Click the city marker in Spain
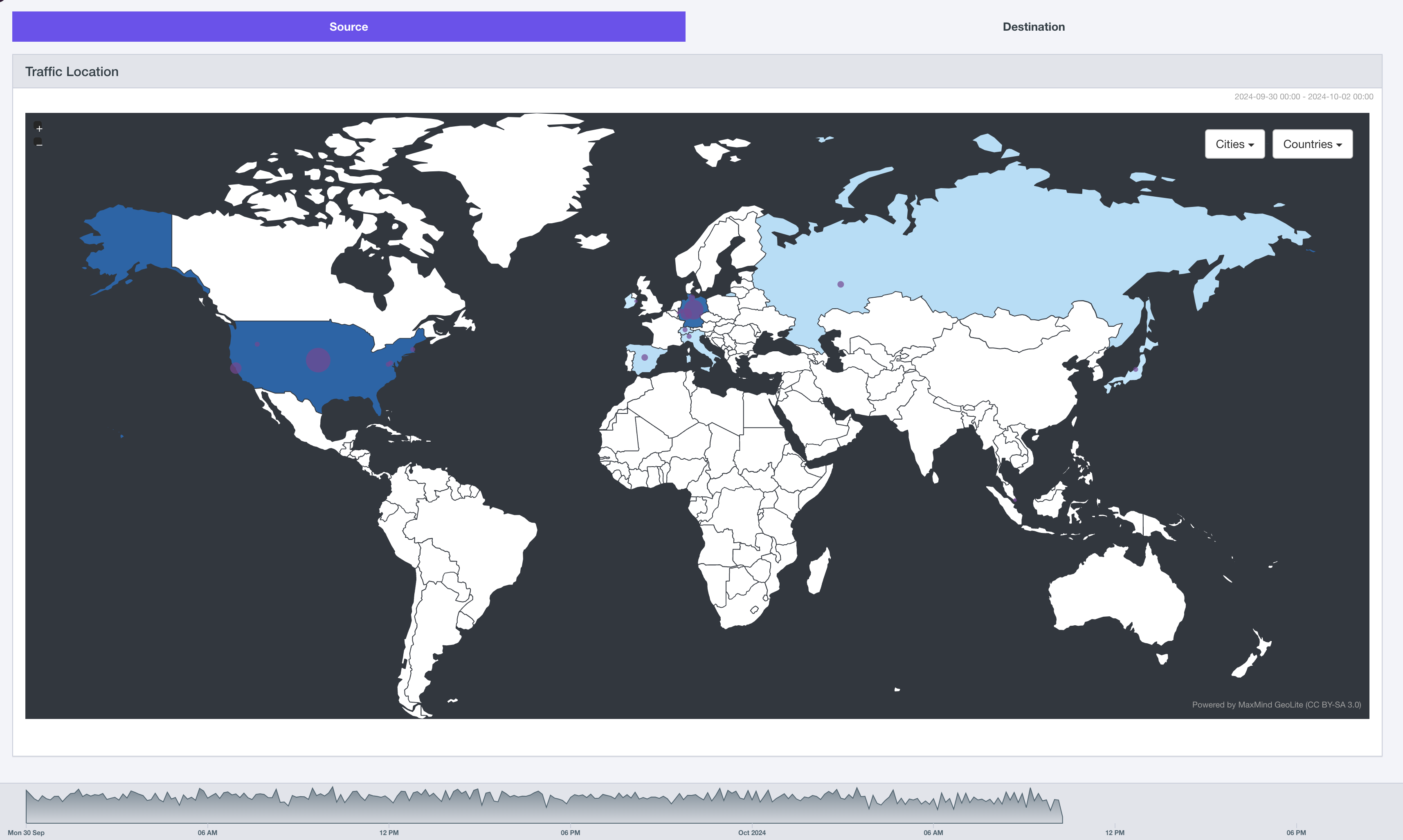This screenshot has height=840, width=1403. 644,357
